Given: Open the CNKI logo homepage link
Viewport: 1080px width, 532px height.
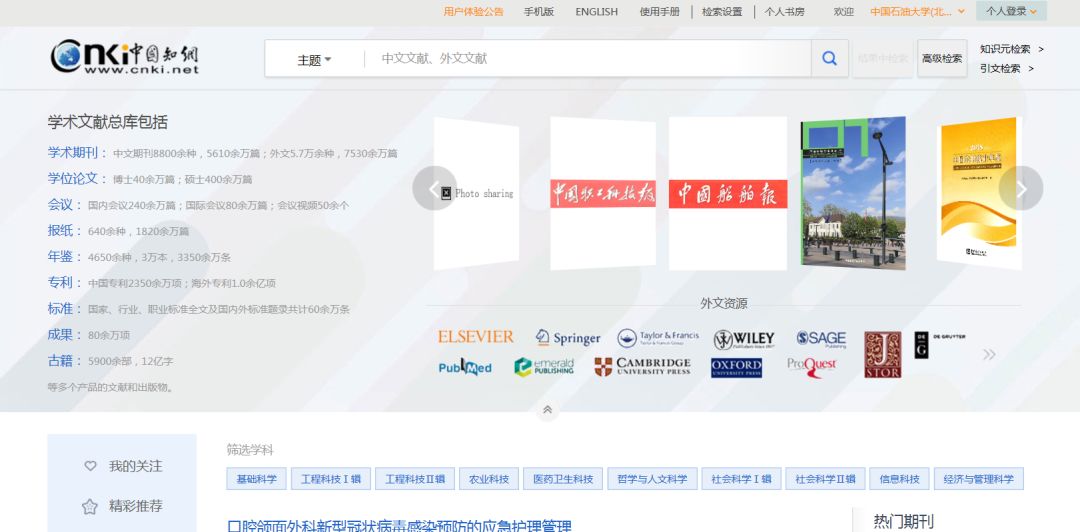Looking at the screenshot, I should coord(124,57).
